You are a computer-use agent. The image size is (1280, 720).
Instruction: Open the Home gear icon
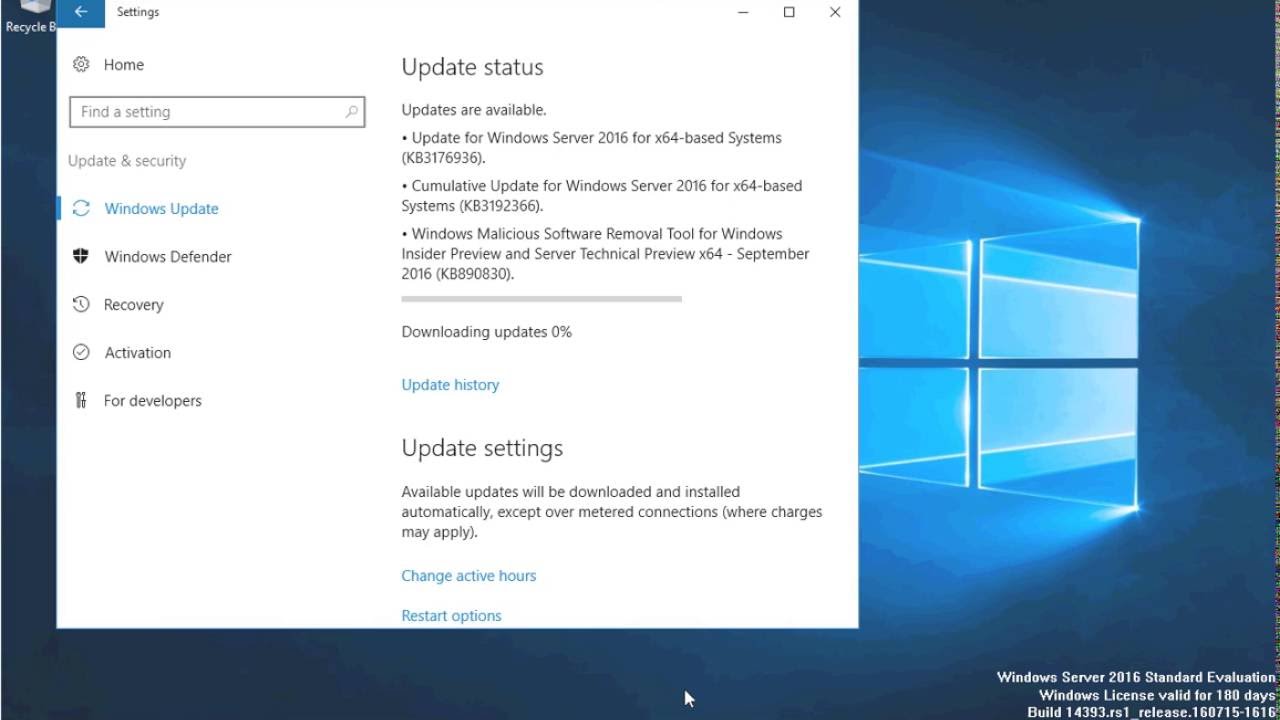(81, 64)
